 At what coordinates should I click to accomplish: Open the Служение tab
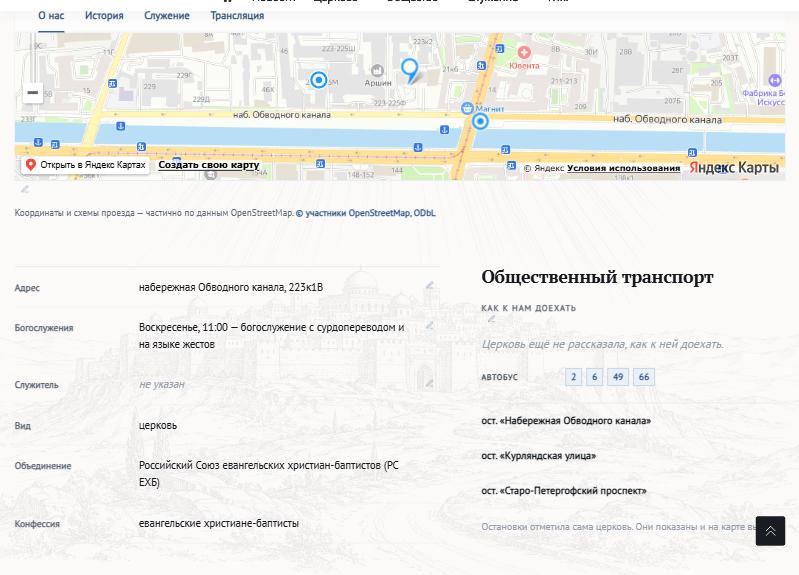(x=167, y=16)
